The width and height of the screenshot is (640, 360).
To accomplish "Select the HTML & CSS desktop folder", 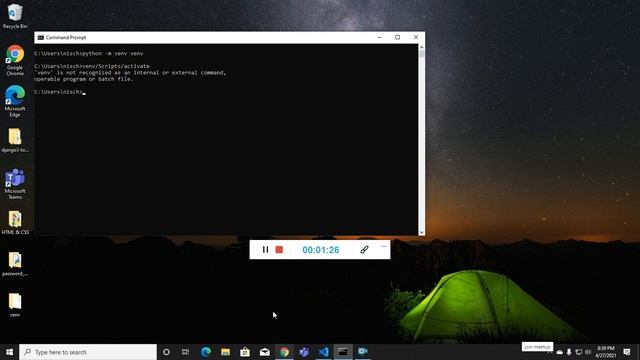I will point(15,223).
